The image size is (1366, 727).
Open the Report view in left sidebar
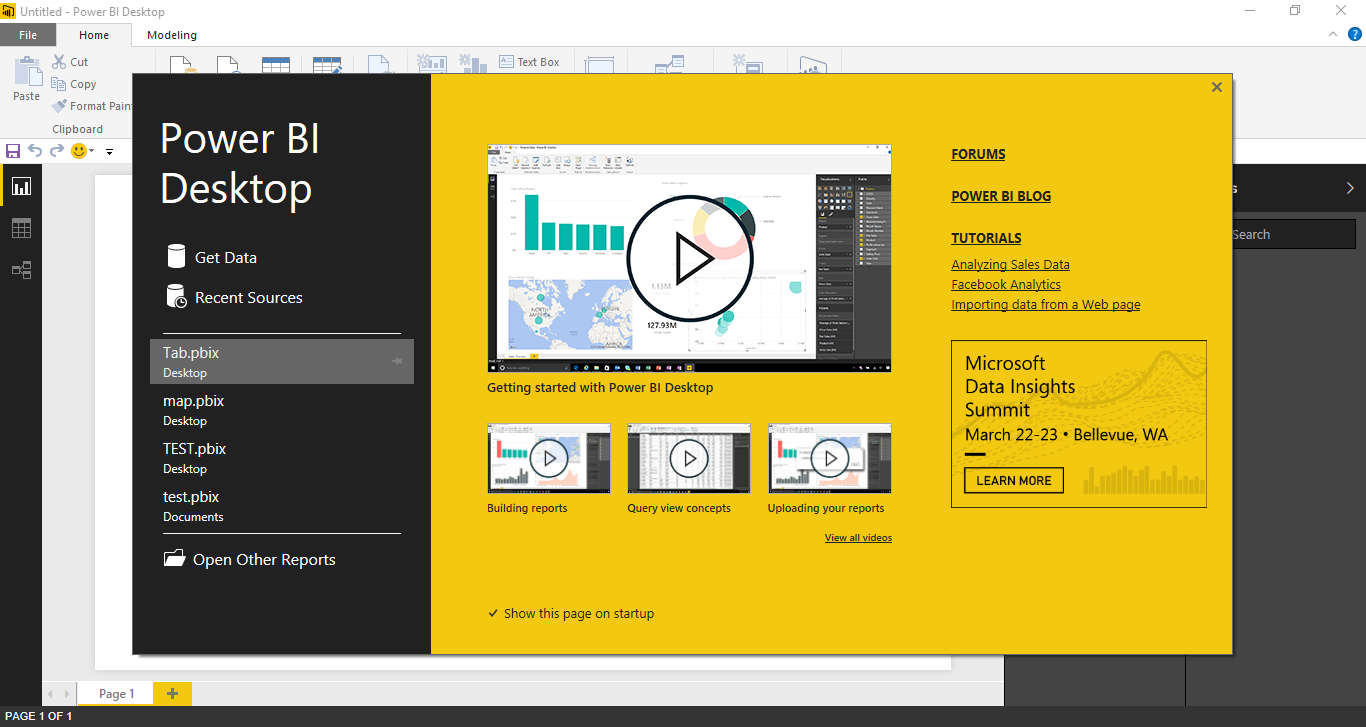[21, 186]
